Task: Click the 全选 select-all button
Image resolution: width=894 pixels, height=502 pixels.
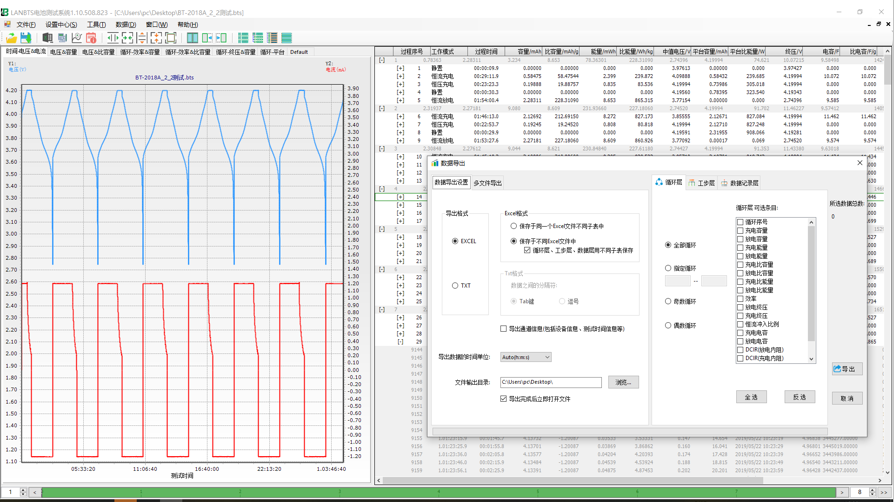Action: 751,397
